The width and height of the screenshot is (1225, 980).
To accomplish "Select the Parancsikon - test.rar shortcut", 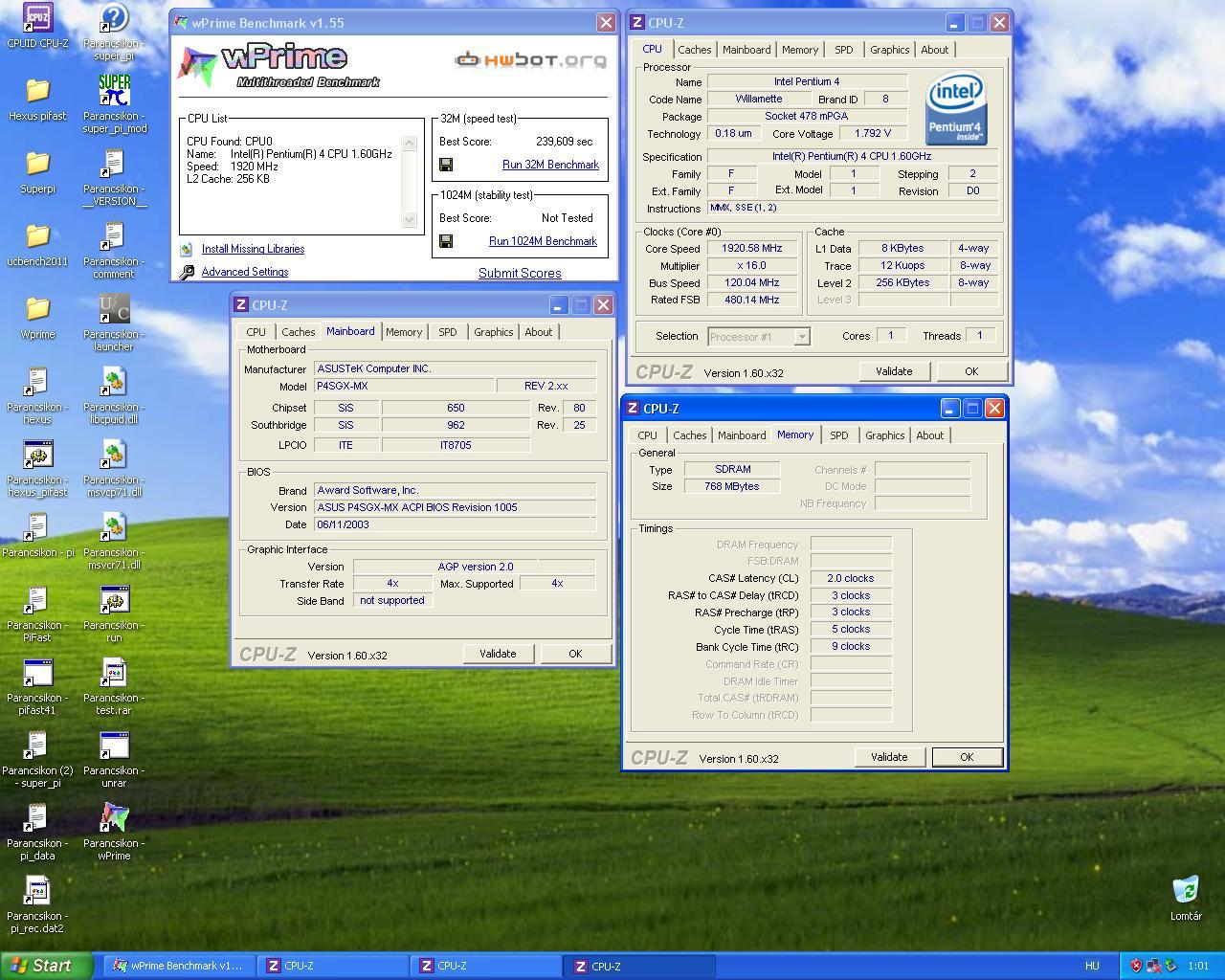I will 114,685.
